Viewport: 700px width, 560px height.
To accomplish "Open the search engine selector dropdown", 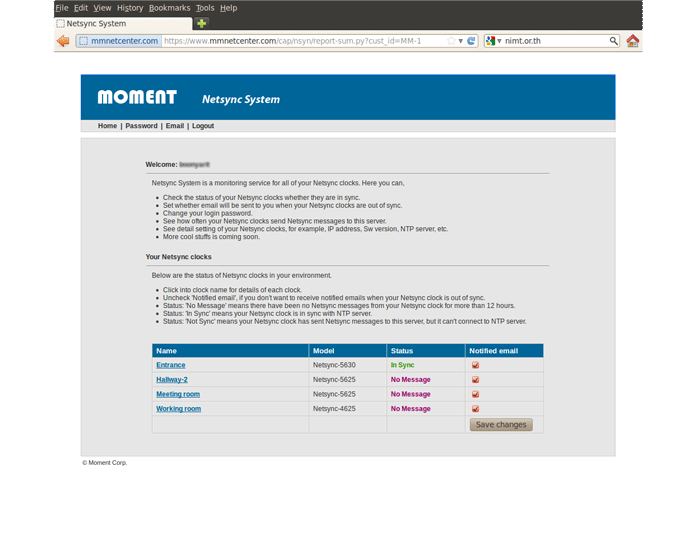I will coord(494,41).
